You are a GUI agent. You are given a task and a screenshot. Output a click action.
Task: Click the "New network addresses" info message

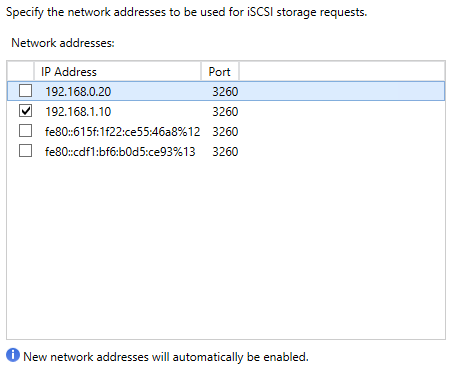tap(166, 357)
